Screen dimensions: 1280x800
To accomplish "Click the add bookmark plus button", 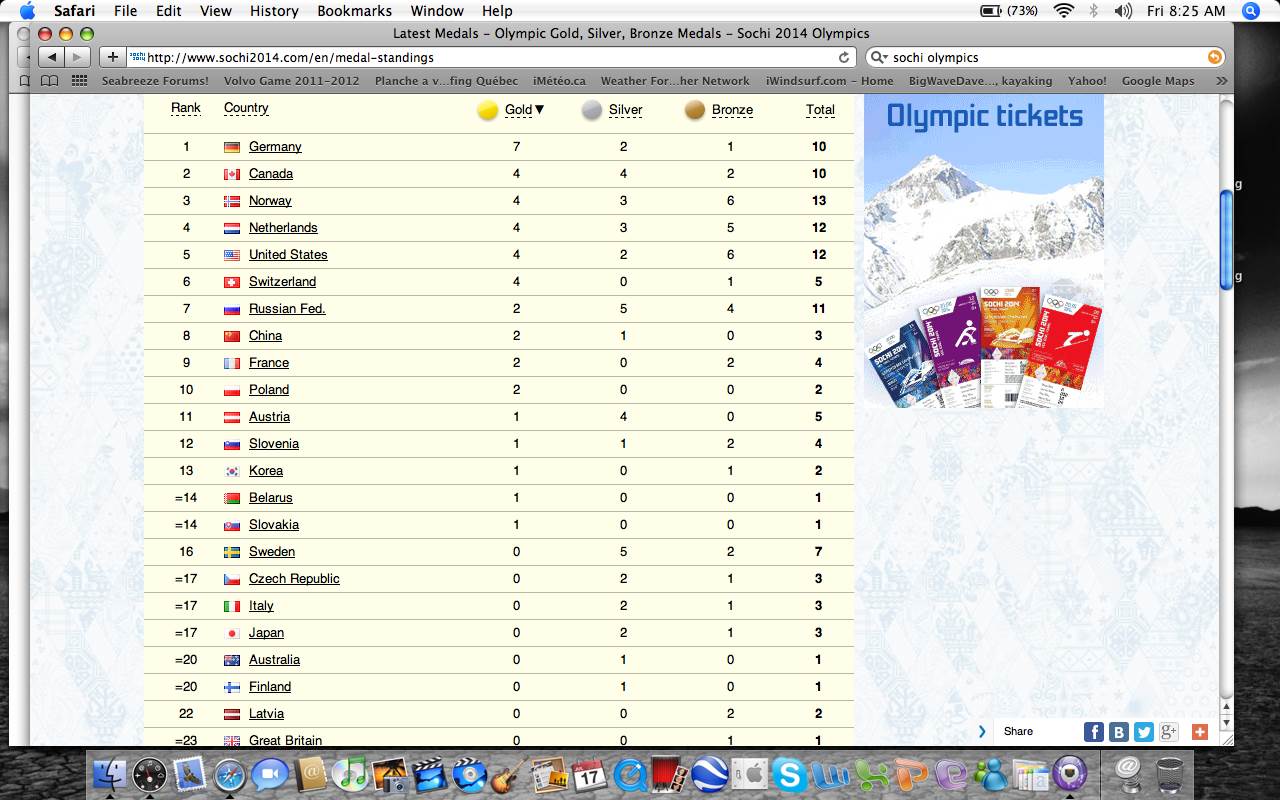I will tap(112, 57).
